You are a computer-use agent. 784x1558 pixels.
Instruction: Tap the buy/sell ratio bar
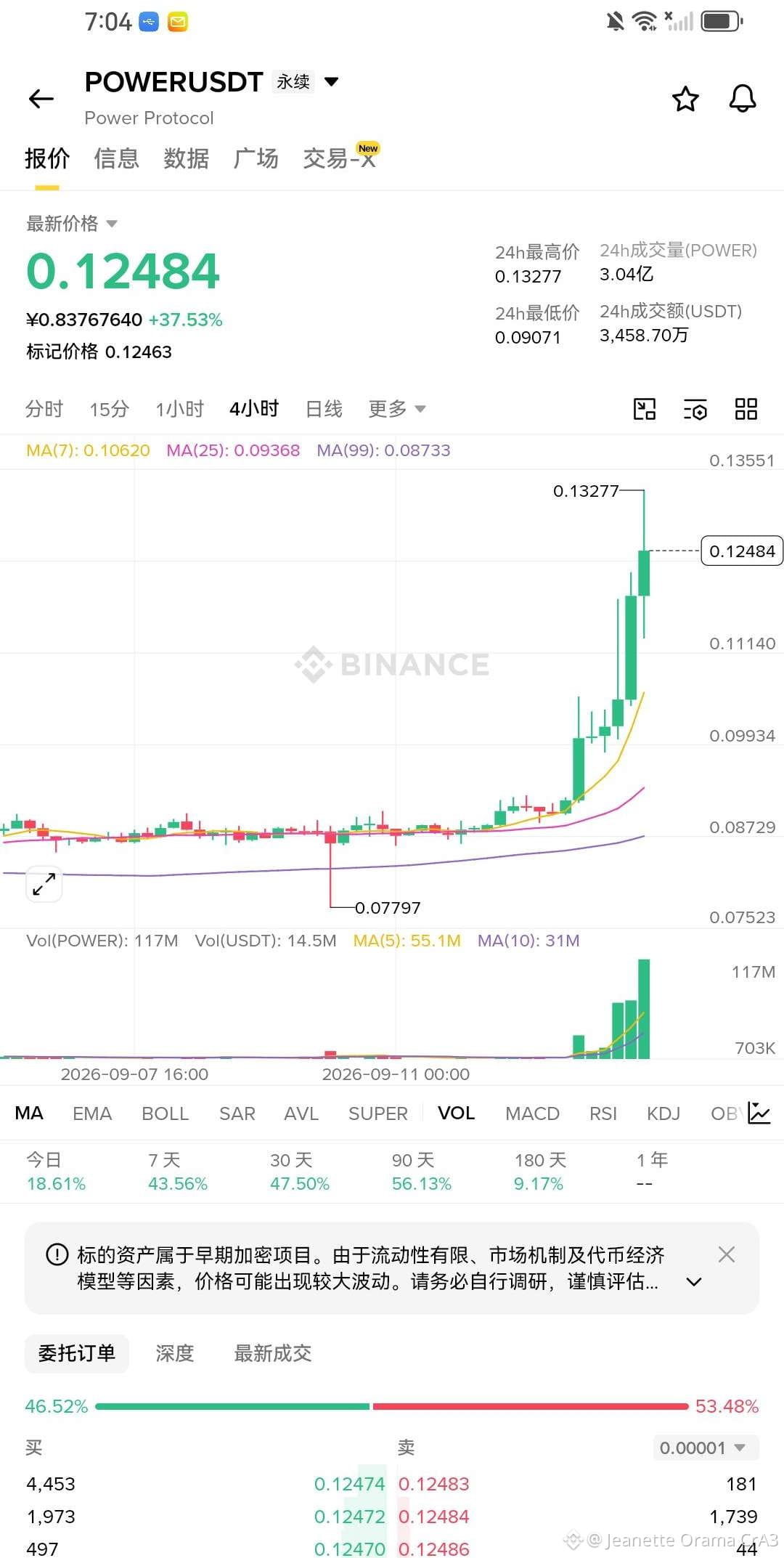pos(392,1406)
